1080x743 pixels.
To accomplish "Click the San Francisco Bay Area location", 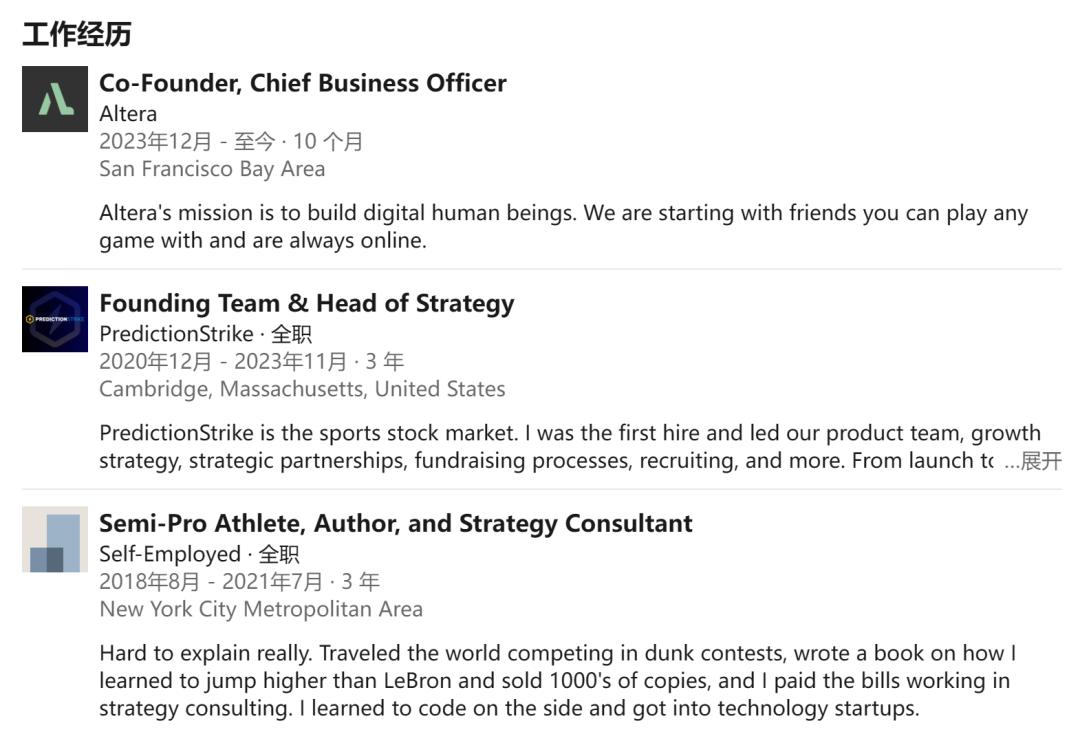I will 212,169.
